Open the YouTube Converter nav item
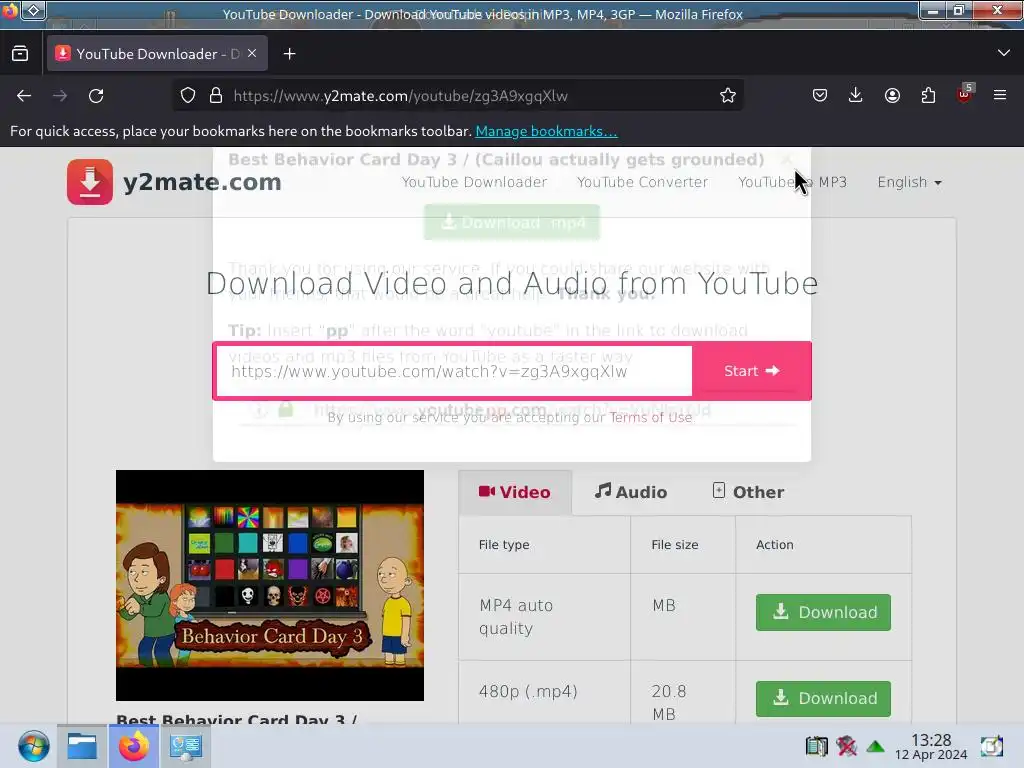 click(642, 182)
